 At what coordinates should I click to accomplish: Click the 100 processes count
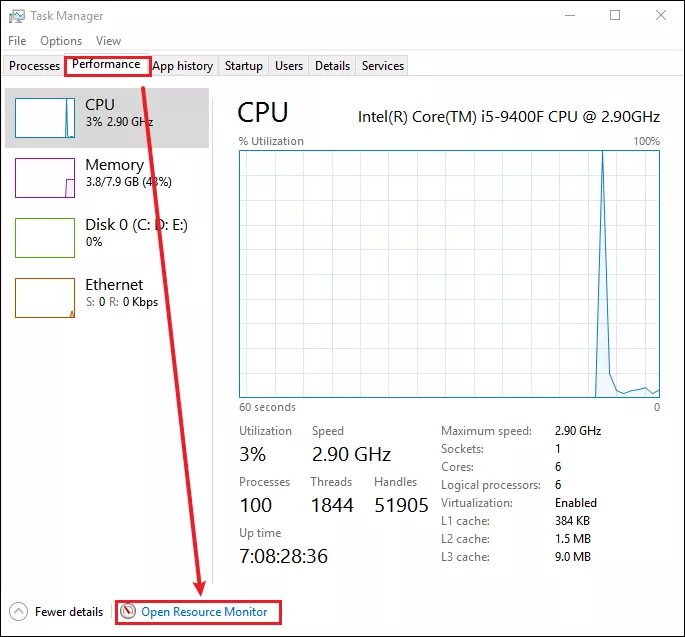[256, 505]
